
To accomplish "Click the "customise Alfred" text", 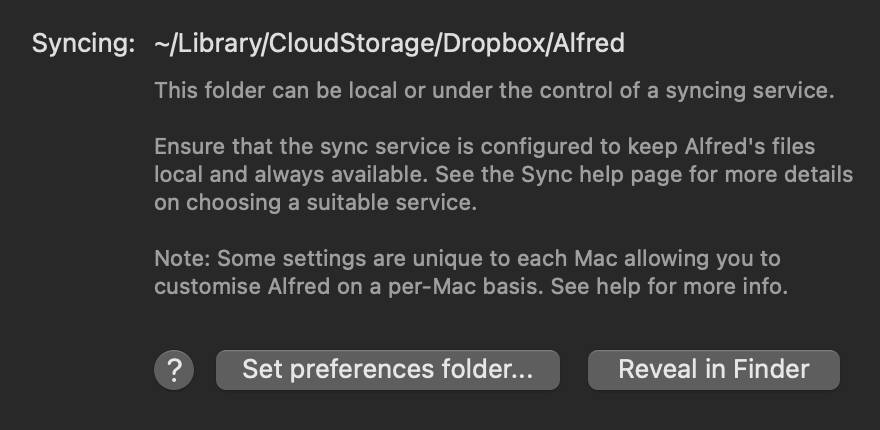I will tap(228, 287).
